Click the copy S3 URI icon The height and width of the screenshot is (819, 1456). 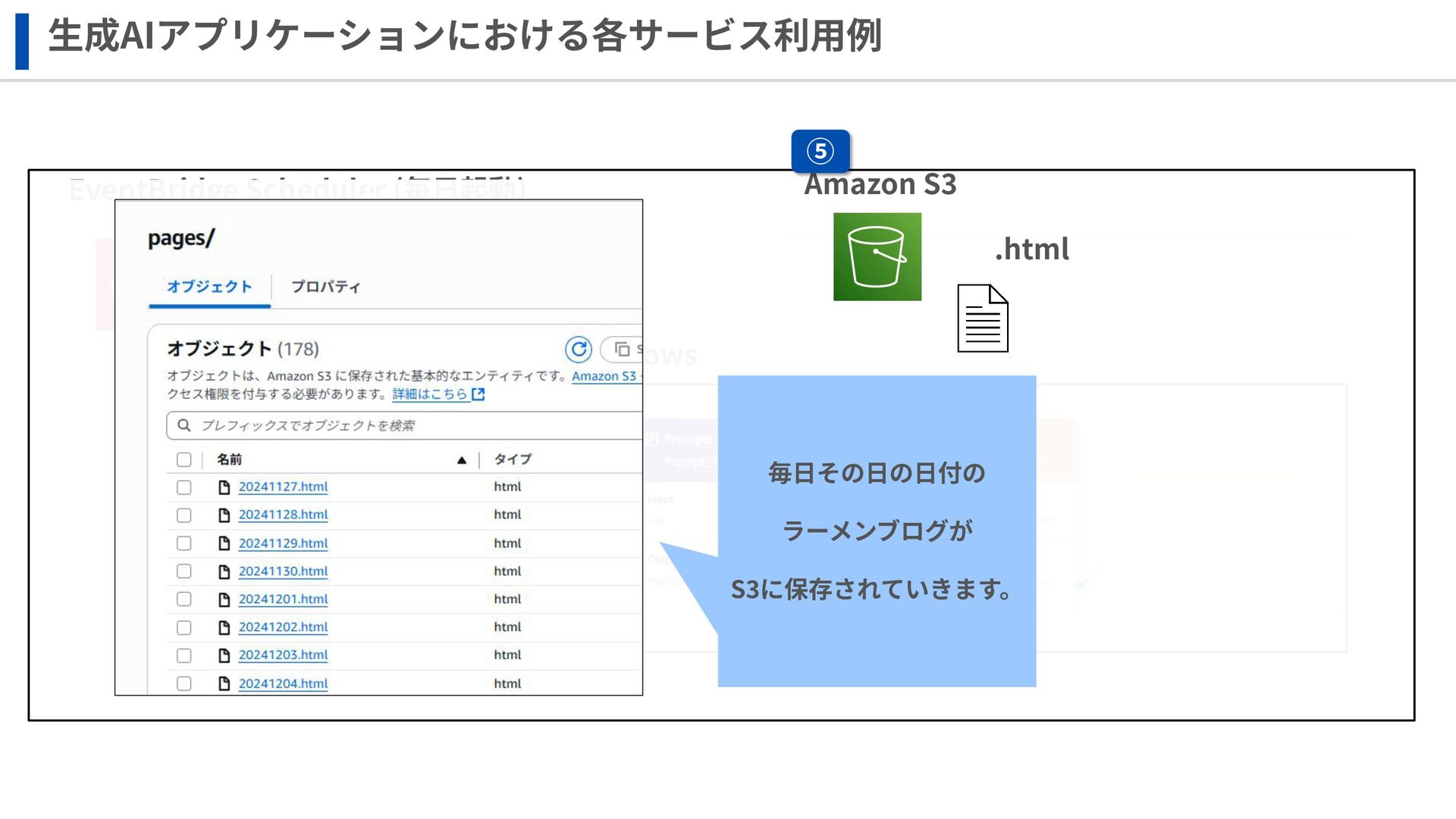tap(623, 350)
